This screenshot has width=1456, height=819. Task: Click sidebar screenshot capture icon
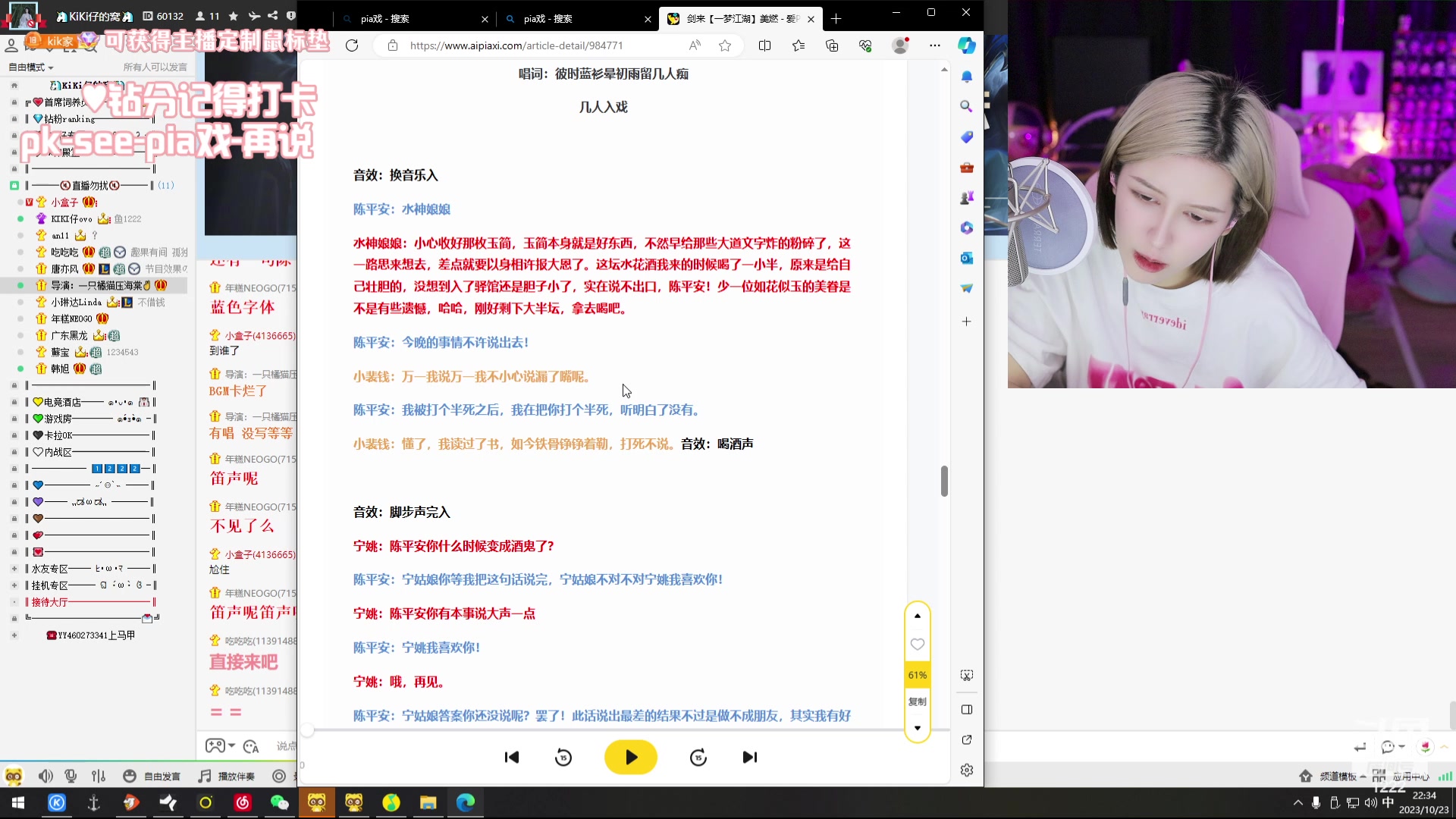coord(966,675)
